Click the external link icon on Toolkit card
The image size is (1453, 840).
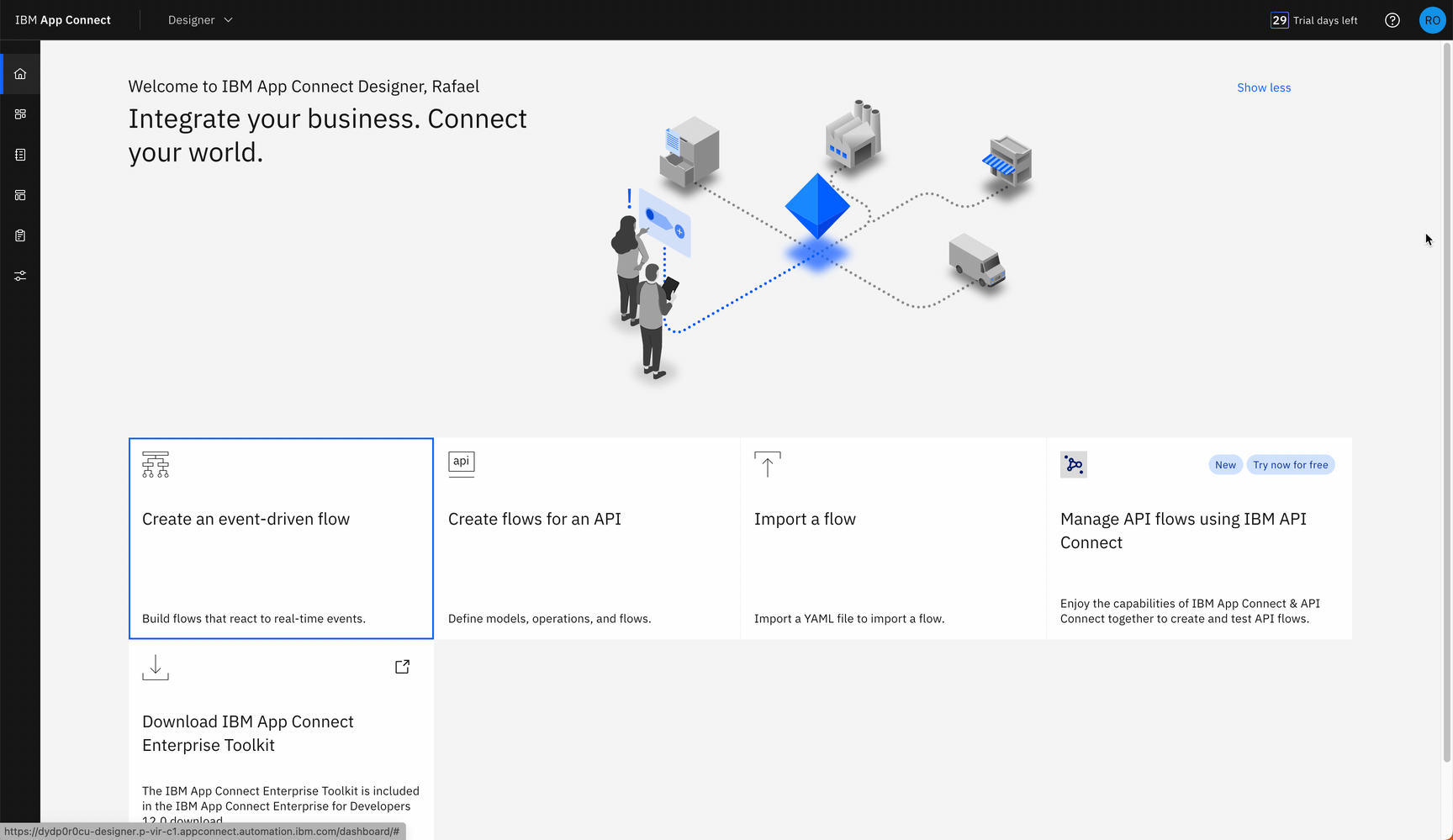[x=402, y=666]
